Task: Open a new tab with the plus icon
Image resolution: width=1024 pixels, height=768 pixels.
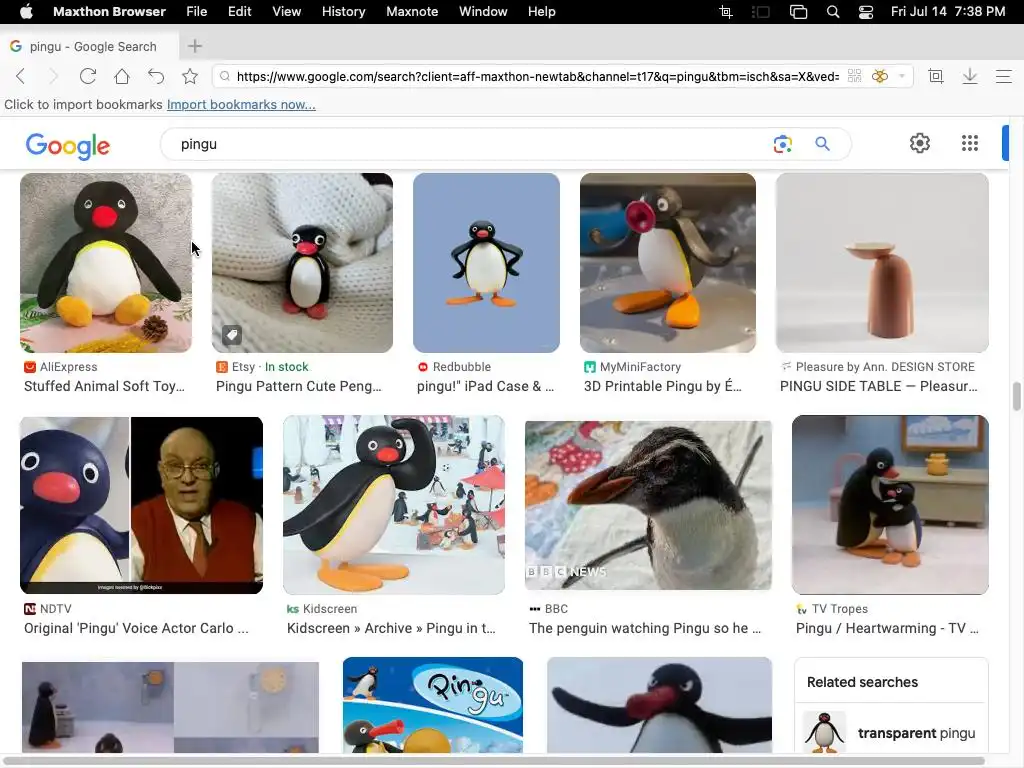Action: coord(195,46)
